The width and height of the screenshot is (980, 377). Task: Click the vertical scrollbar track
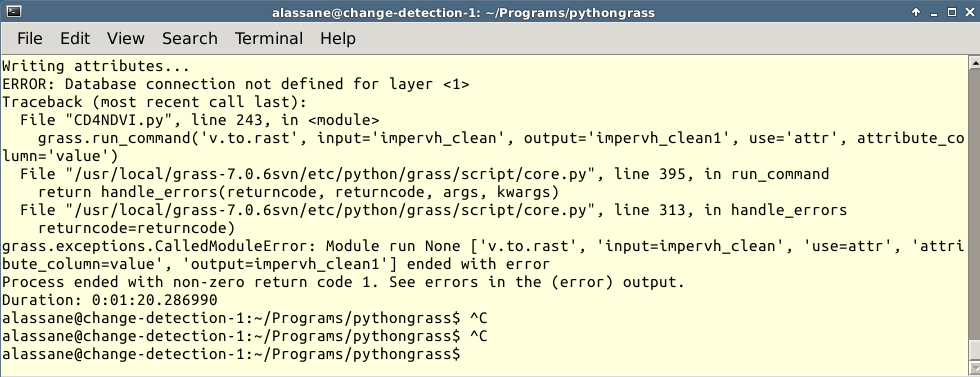[x=974, y=205]
